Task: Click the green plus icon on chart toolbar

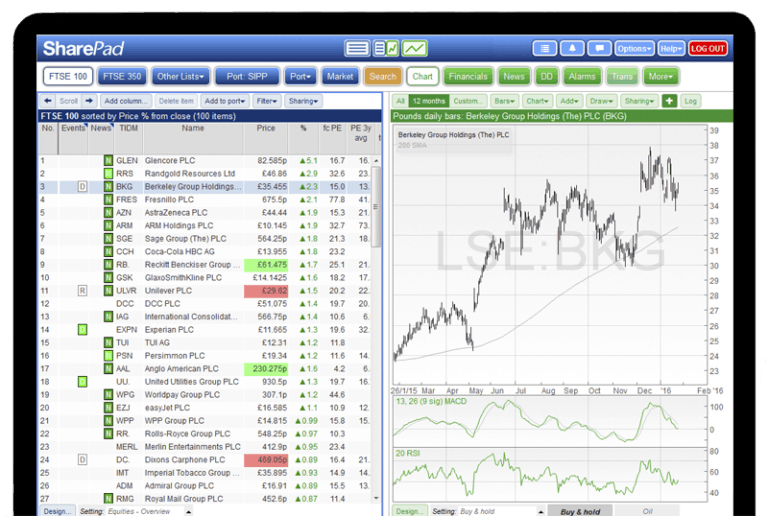Action: coord(669,101)
